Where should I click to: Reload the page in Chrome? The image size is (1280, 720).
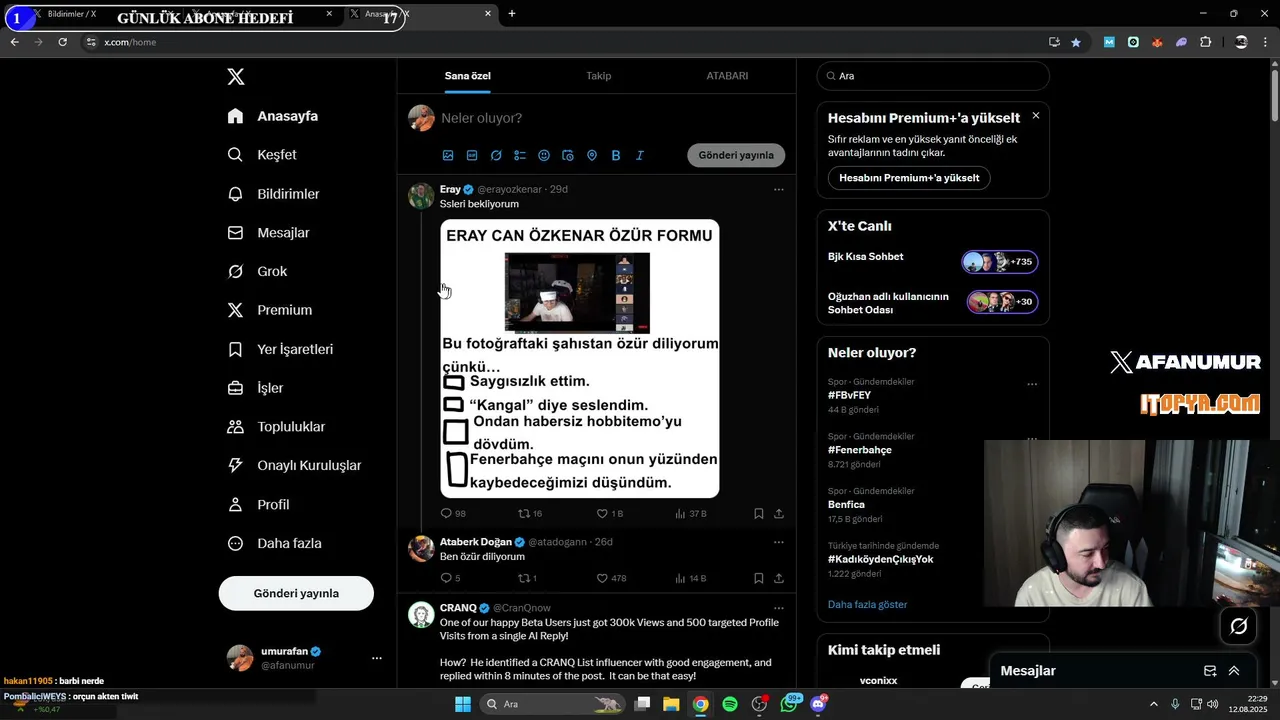pos(62,42)
